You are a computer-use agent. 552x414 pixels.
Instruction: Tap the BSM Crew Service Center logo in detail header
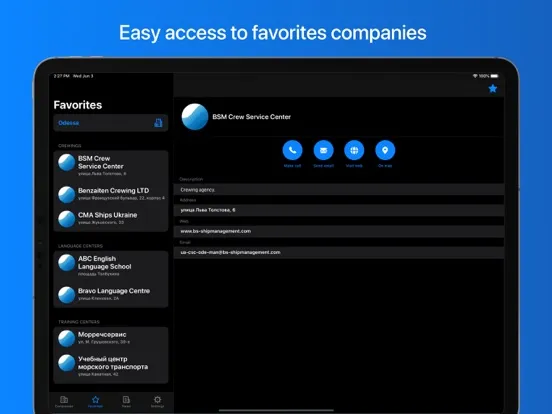click(195, 117)
